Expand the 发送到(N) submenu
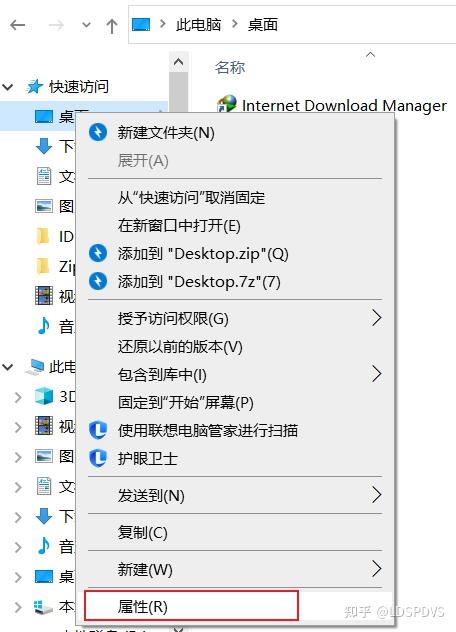Image resolution: width=456 pixels, height=632 pixels. tap(376, 495)
